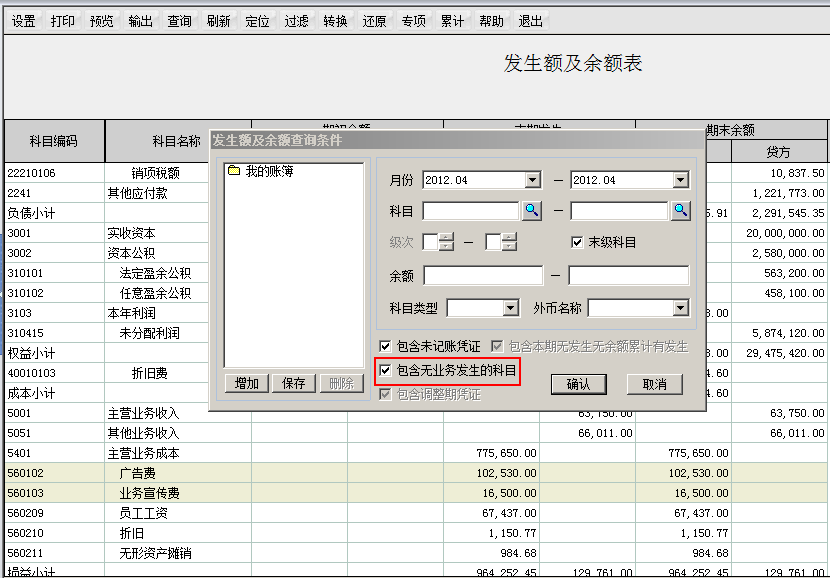Click 退出 in the toolbar
The image size is (830, 578).
(x=531, y=21)
